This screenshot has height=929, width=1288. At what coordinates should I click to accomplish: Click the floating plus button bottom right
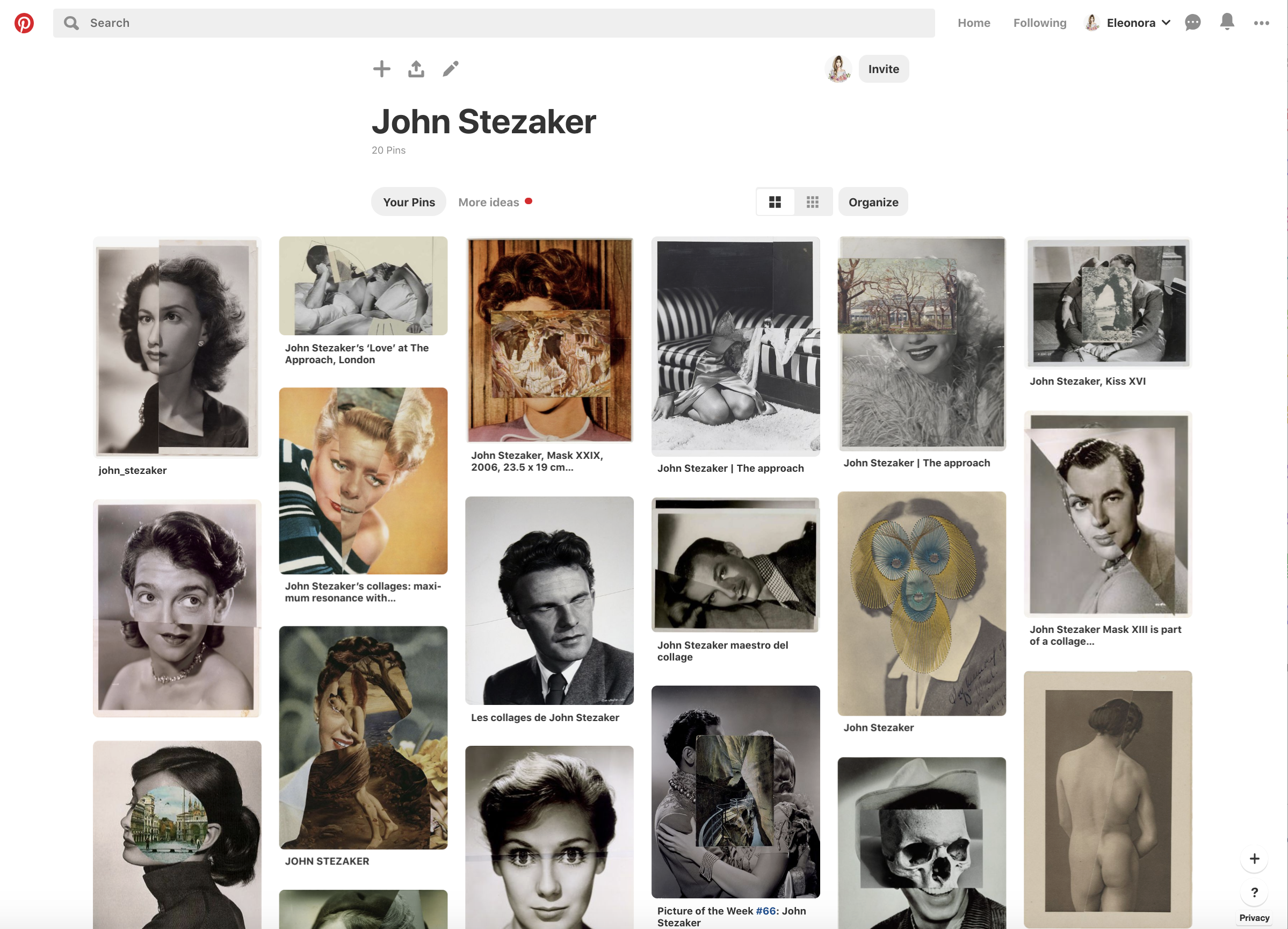click(x=1254, y=859)
